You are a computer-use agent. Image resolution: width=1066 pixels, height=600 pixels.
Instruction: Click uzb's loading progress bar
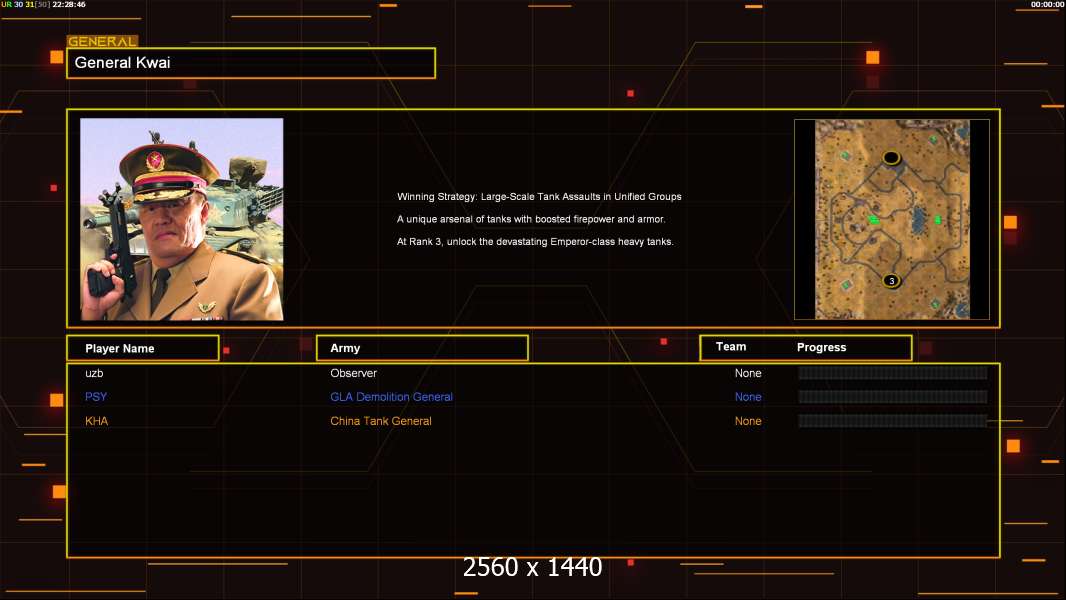[892, 373]
